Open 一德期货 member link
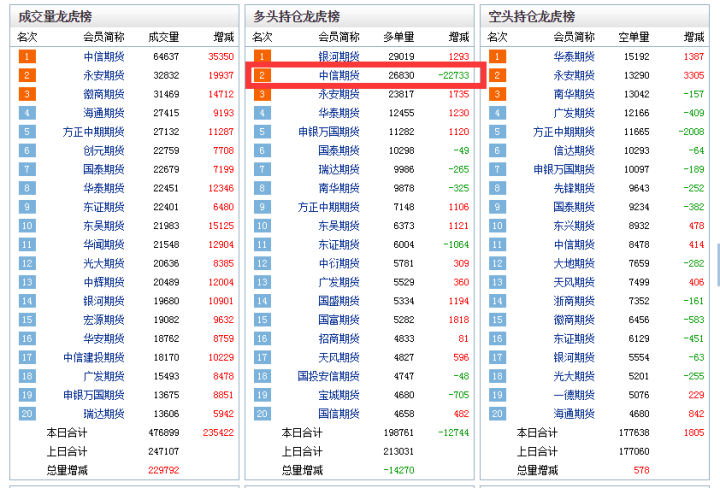The width and height of the screenshot is (720, 488). click(x=574, y=395)
